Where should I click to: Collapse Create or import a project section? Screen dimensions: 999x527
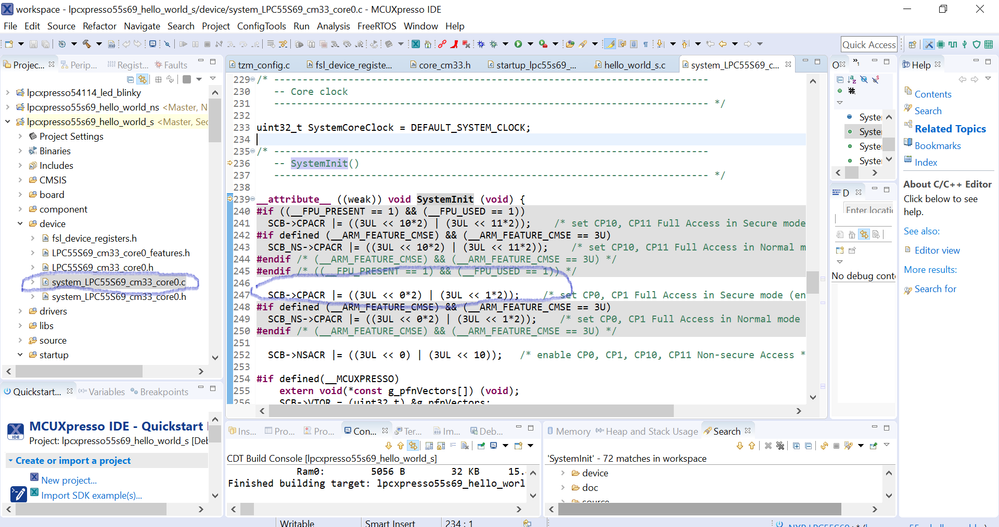(10, 460)
